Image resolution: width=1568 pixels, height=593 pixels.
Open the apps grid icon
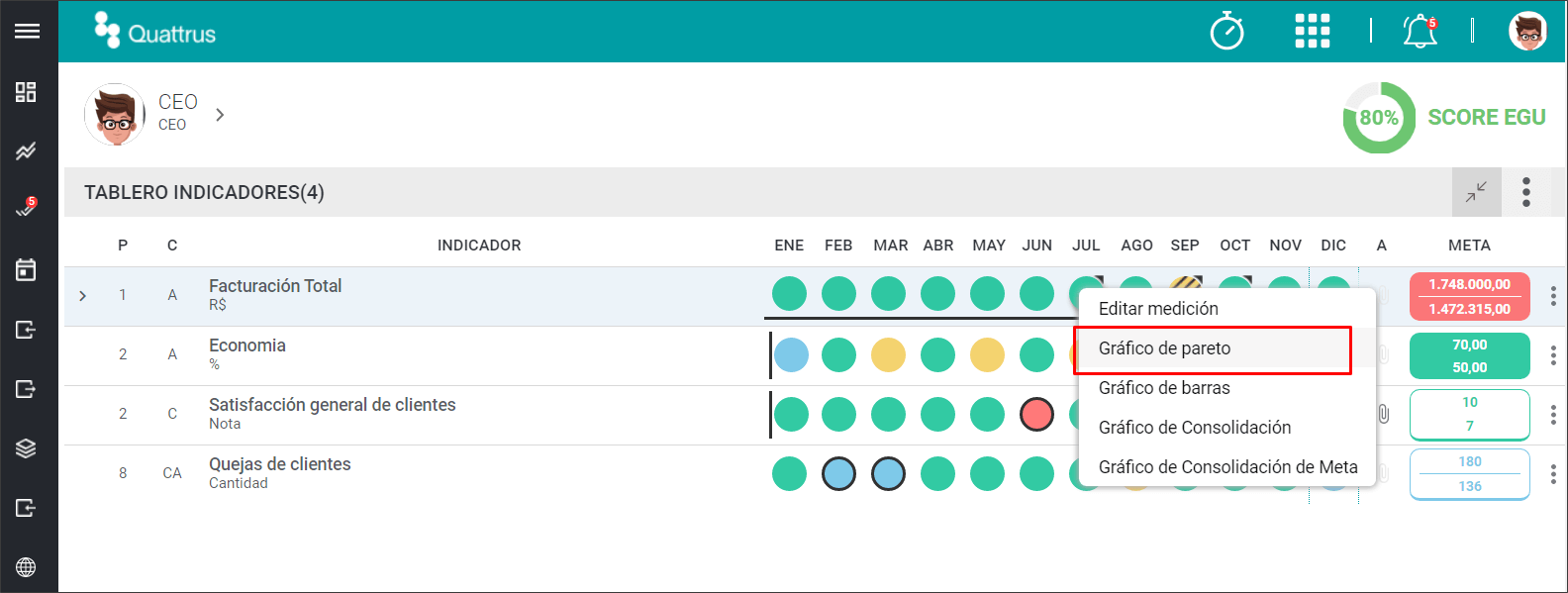tap(1313, 31)
